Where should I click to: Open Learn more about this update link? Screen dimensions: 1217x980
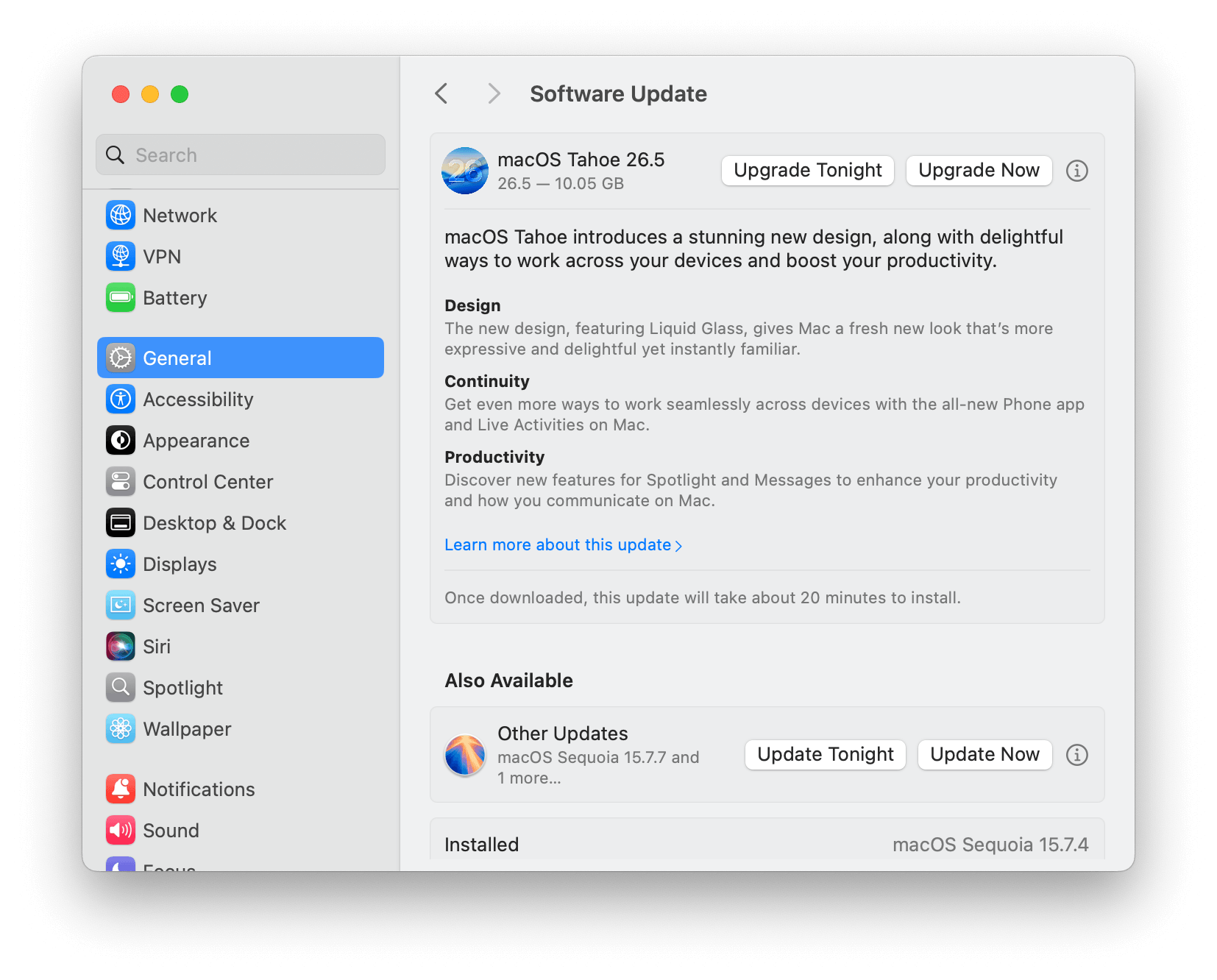(x=563, y=544)
